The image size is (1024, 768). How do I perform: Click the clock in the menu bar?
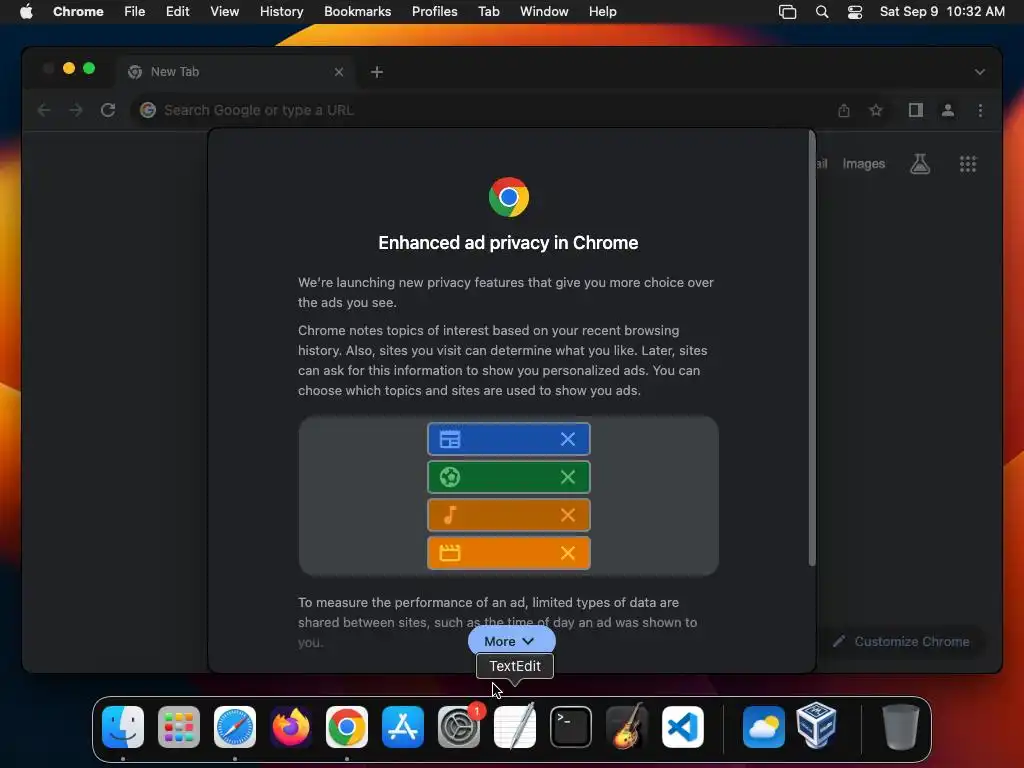[942, 12]
